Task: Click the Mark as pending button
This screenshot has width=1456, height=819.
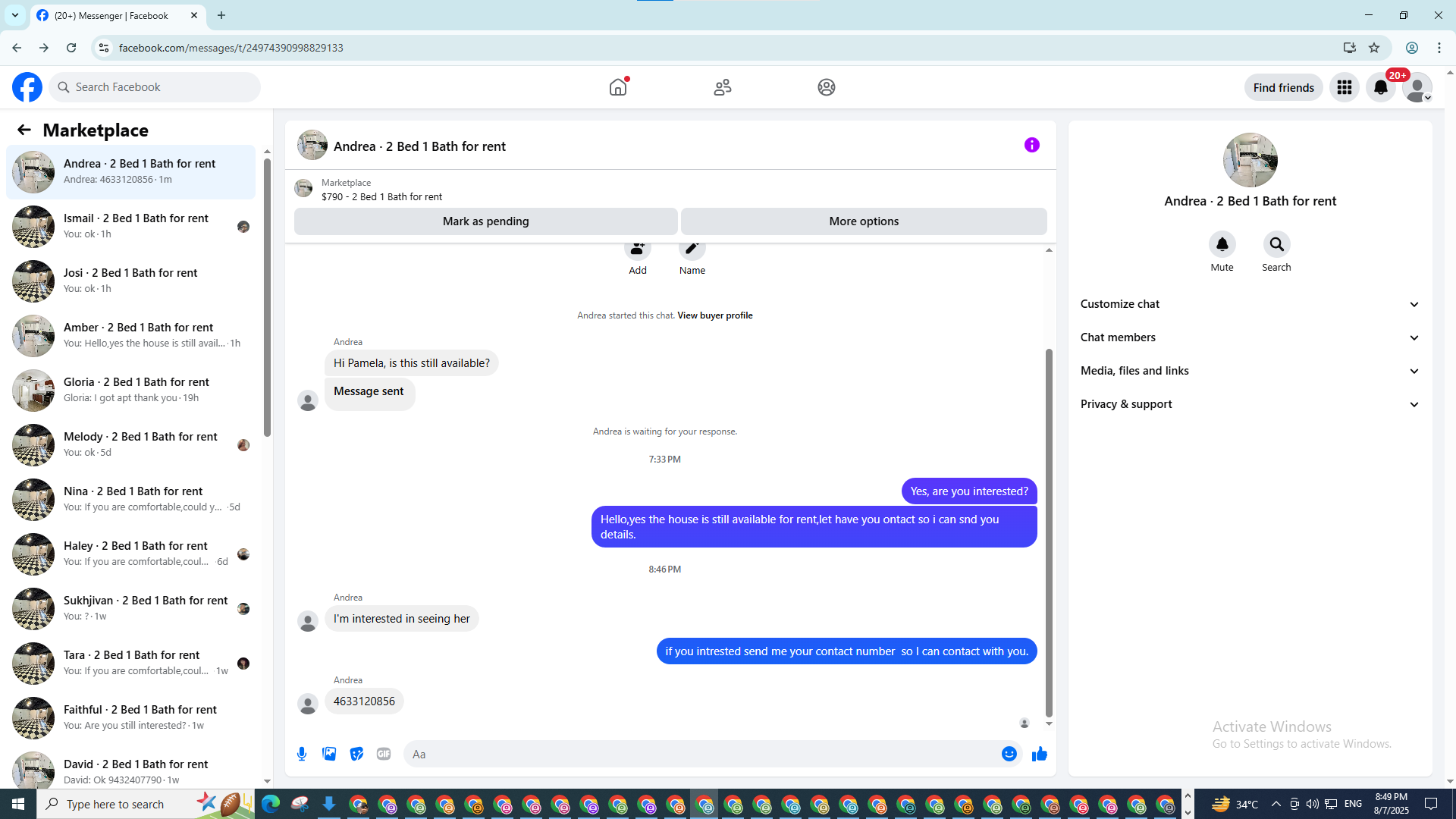Action: (x=486, y=221)
